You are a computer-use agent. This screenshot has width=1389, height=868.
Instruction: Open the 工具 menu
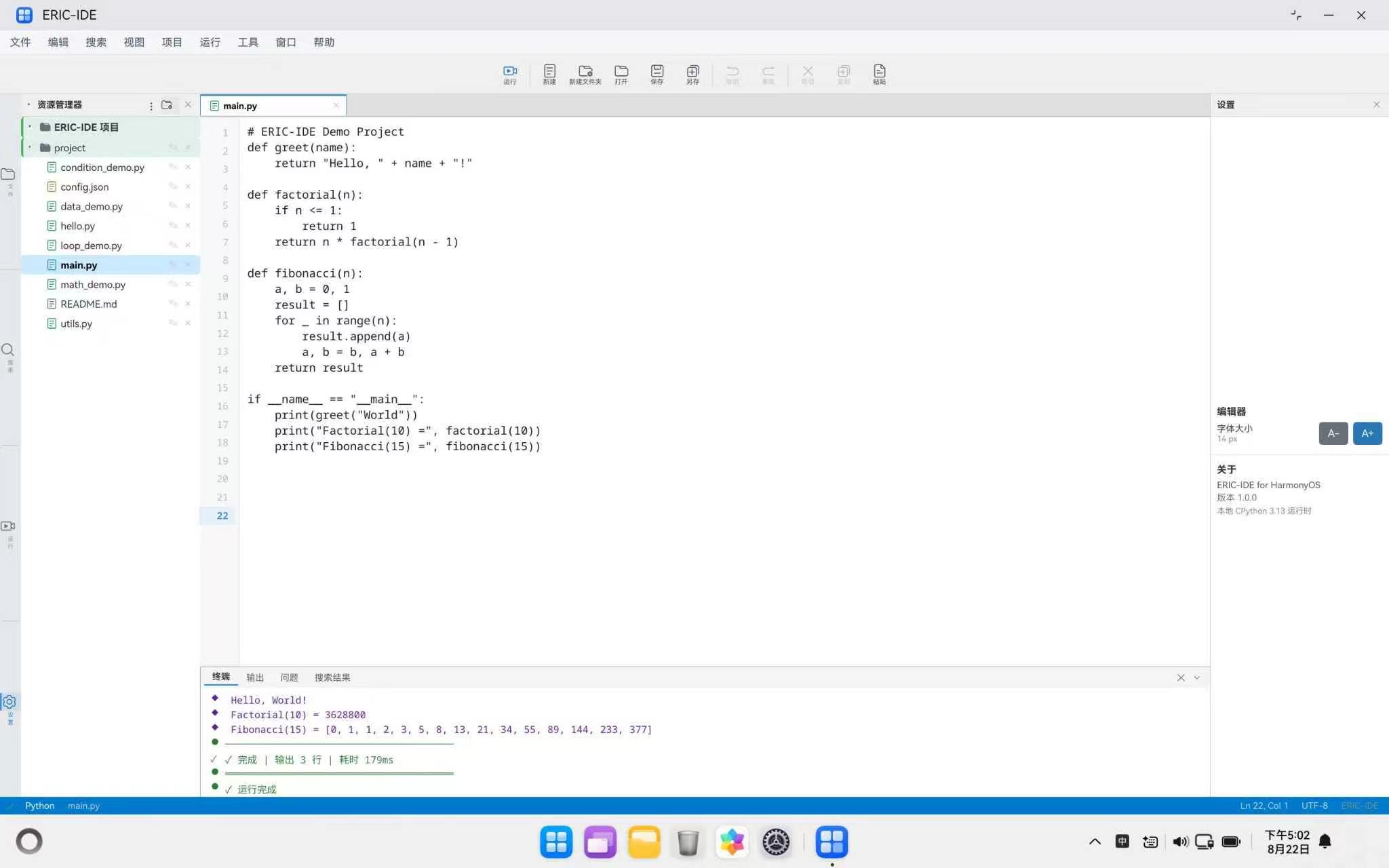pos(248,42)
